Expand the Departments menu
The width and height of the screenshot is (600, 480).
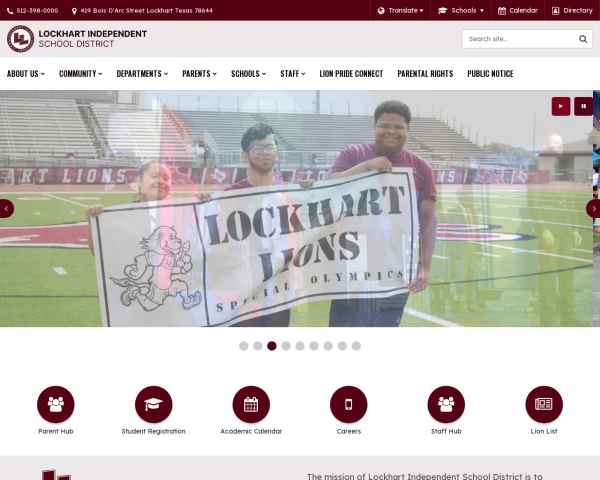point(142,73)
